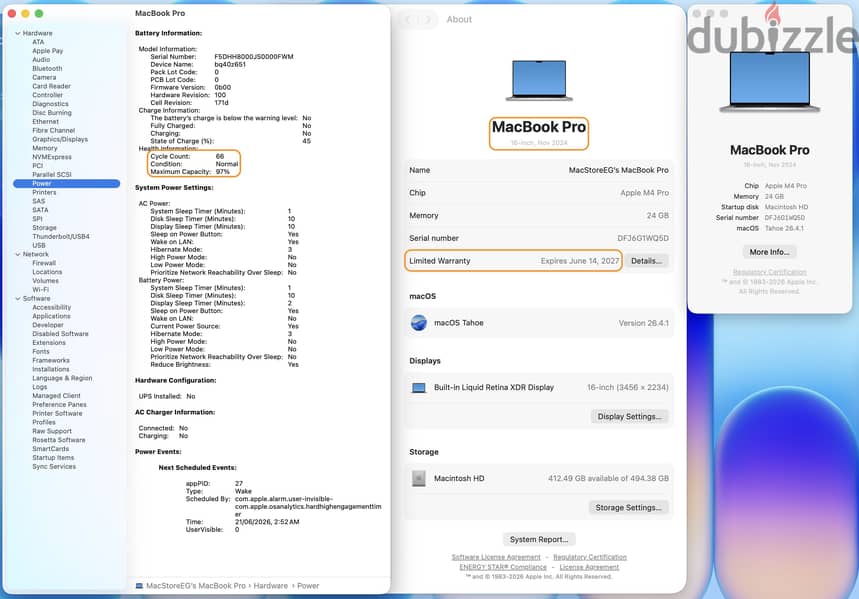This screenshot has width=859, height=599.
Task: Select Storage in Hardware sidebar list
Action: (44, 227)
